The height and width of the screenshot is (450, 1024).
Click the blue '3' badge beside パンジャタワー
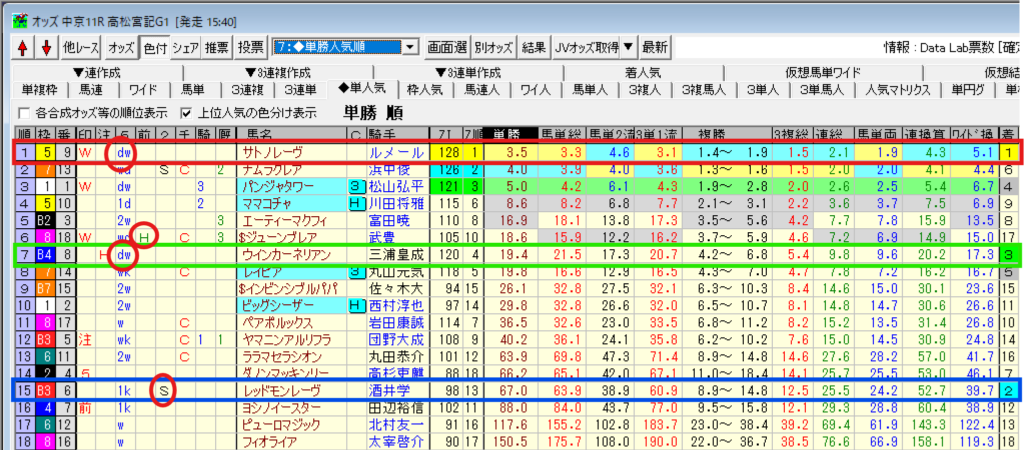(x=354, y=186)
